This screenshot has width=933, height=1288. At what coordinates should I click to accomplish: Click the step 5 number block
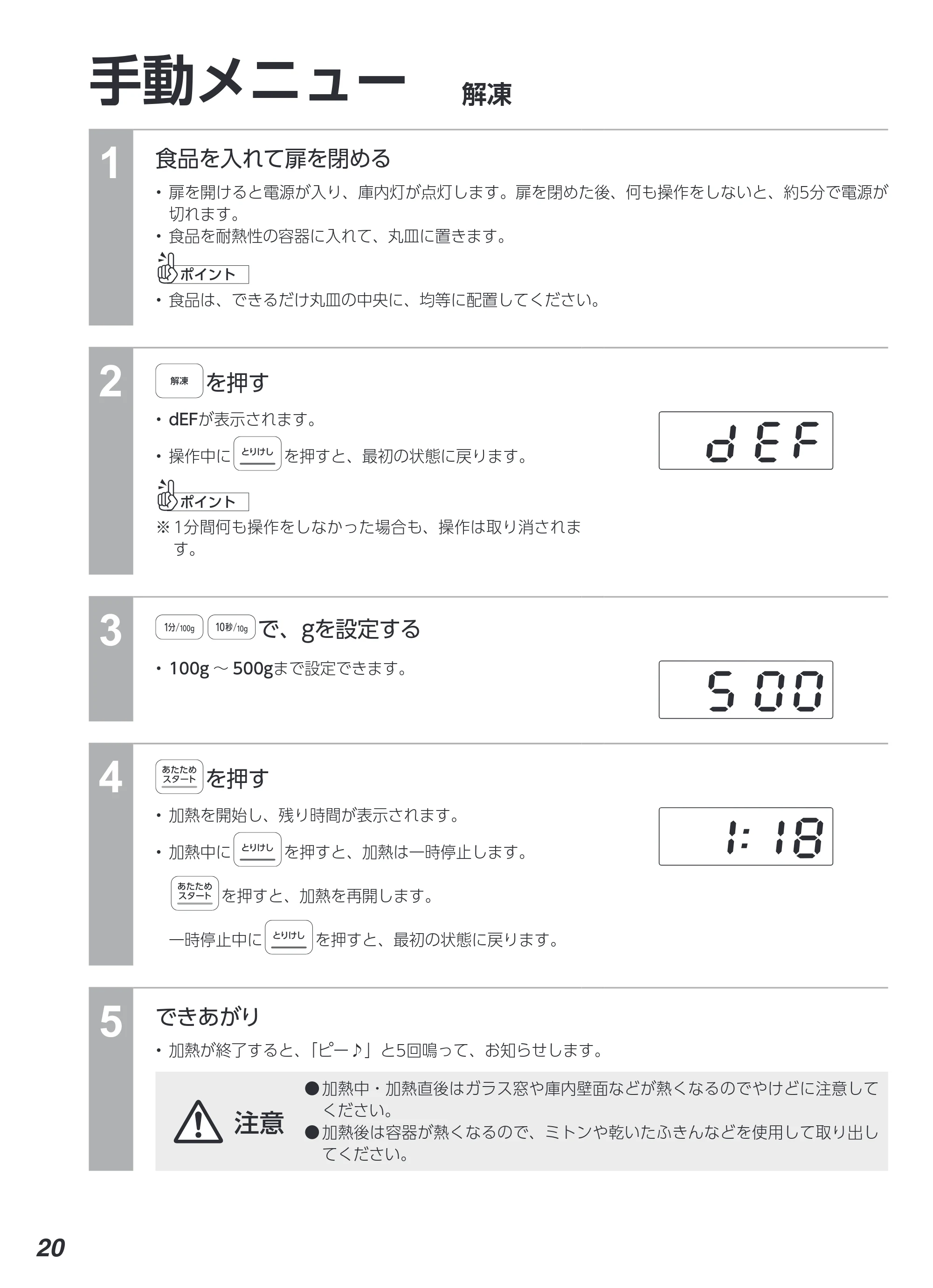tap(111, 1079)
